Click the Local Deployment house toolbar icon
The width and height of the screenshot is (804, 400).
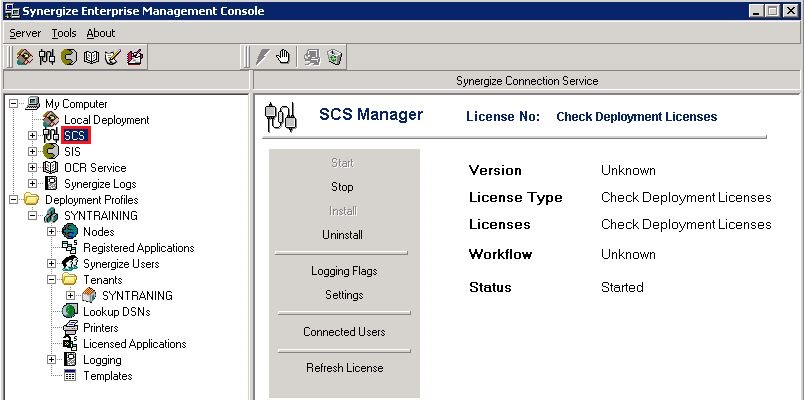(24, 57)
